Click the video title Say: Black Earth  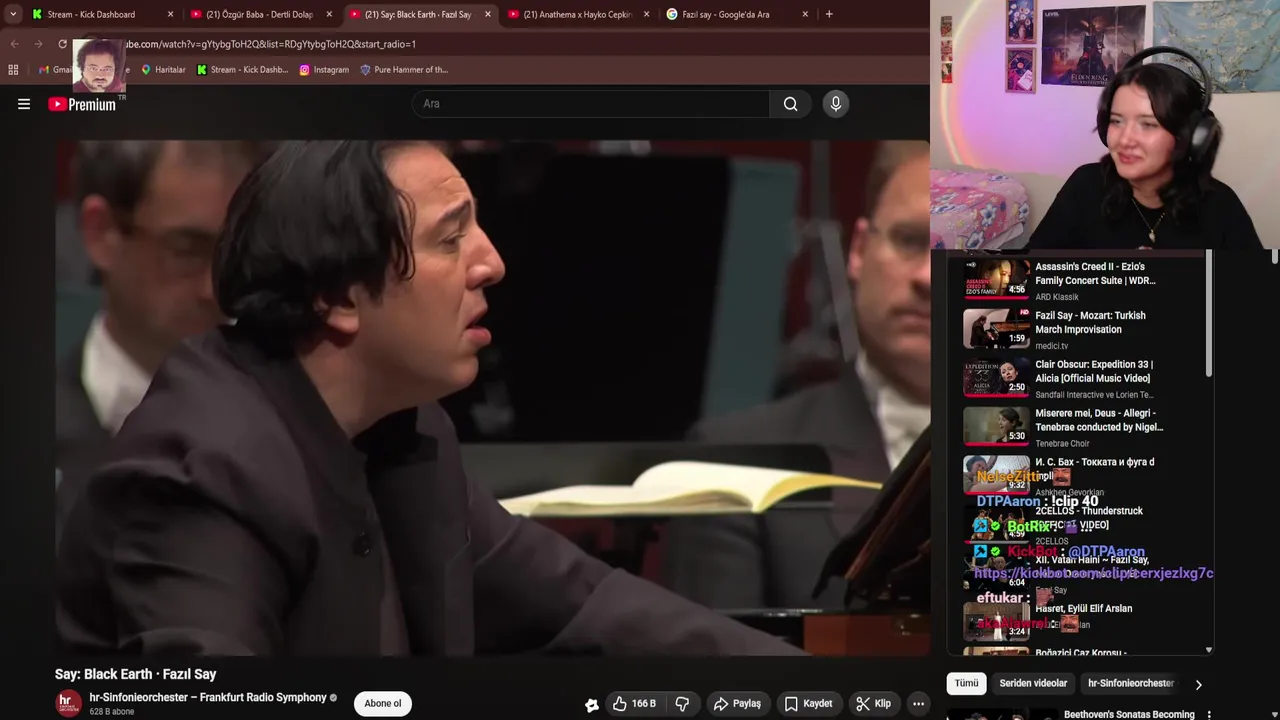click(x=135, y=674)
